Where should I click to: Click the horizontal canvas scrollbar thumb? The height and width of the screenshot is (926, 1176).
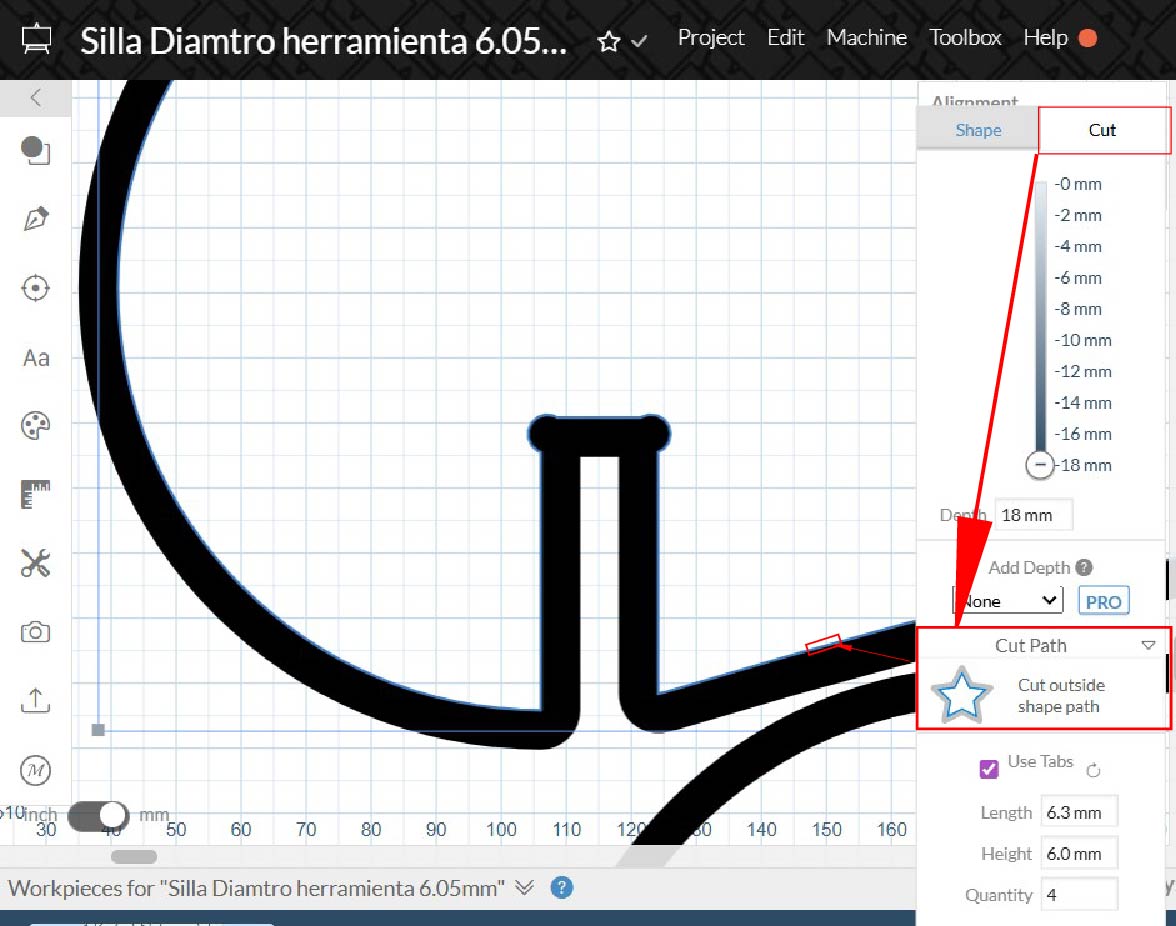click(134, 856)
